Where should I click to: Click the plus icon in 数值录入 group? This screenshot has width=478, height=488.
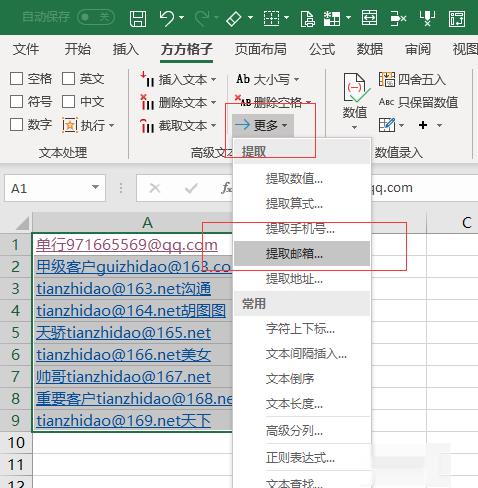click(423, 125)
